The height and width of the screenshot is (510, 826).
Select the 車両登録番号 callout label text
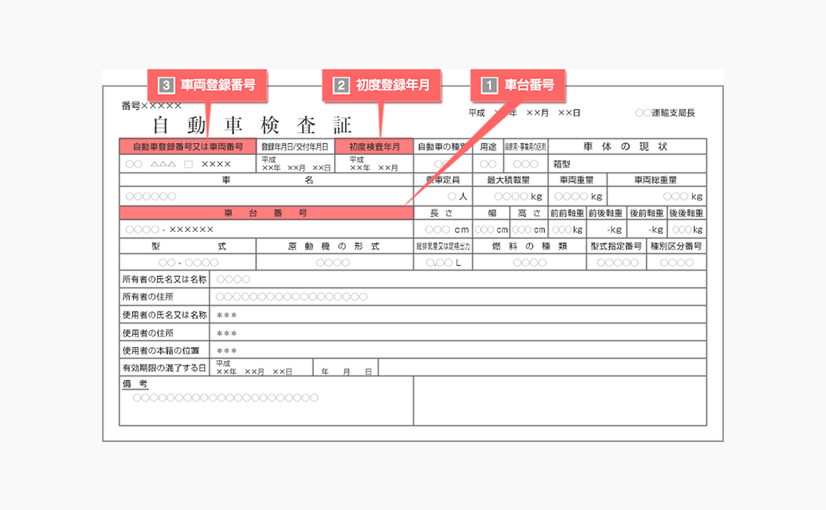tap(217, 86)
